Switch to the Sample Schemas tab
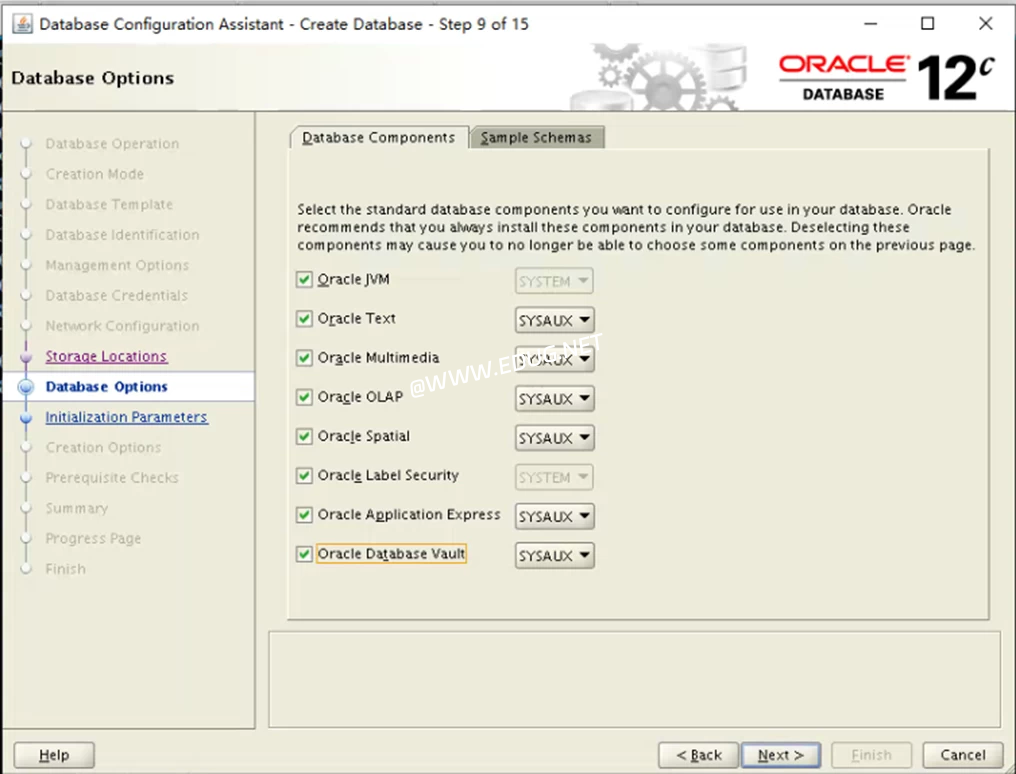Screen dimensions: 1016x774 [x=537, y=137]
